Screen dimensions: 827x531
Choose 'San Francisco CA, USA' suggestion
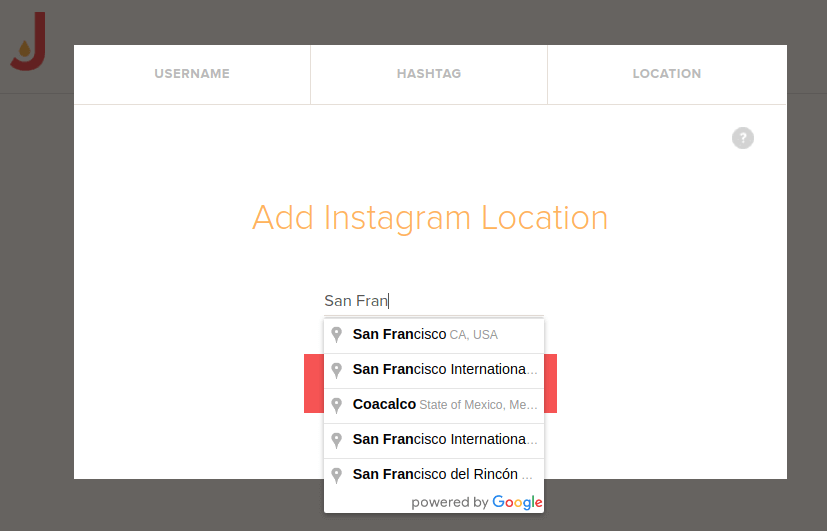(434, 335)
